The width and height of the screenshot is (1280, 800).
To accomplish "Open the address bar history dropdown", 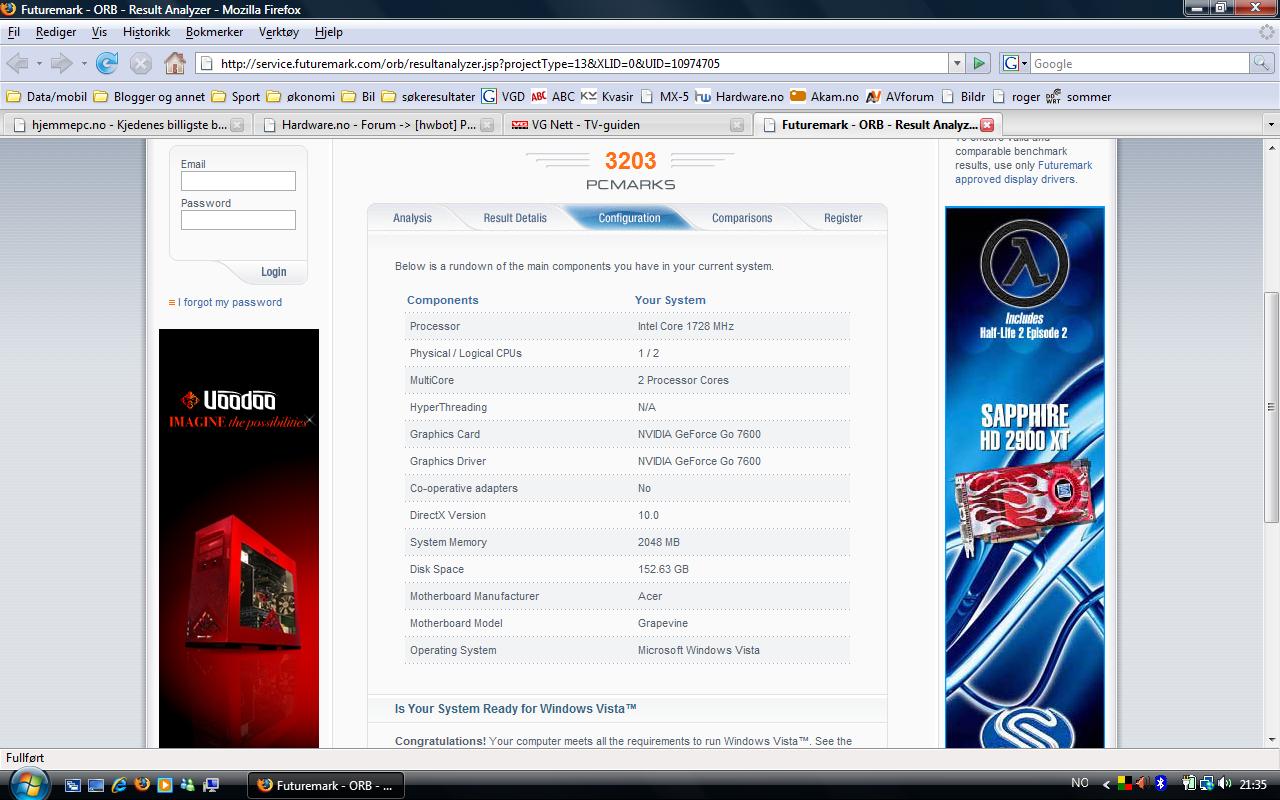I will click(956, 63).
